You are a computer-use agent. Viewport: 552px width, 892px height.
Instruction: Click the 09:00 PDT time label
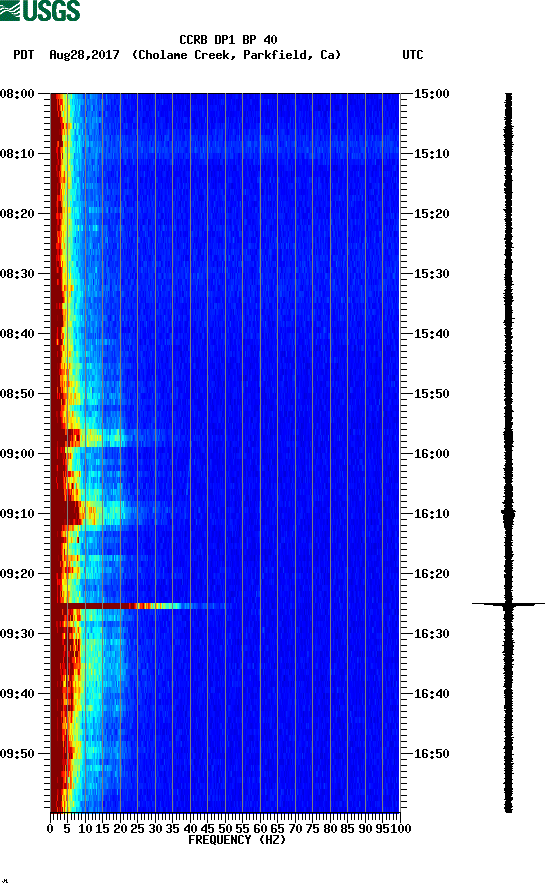pyautogui.click(x=18, y=454)
